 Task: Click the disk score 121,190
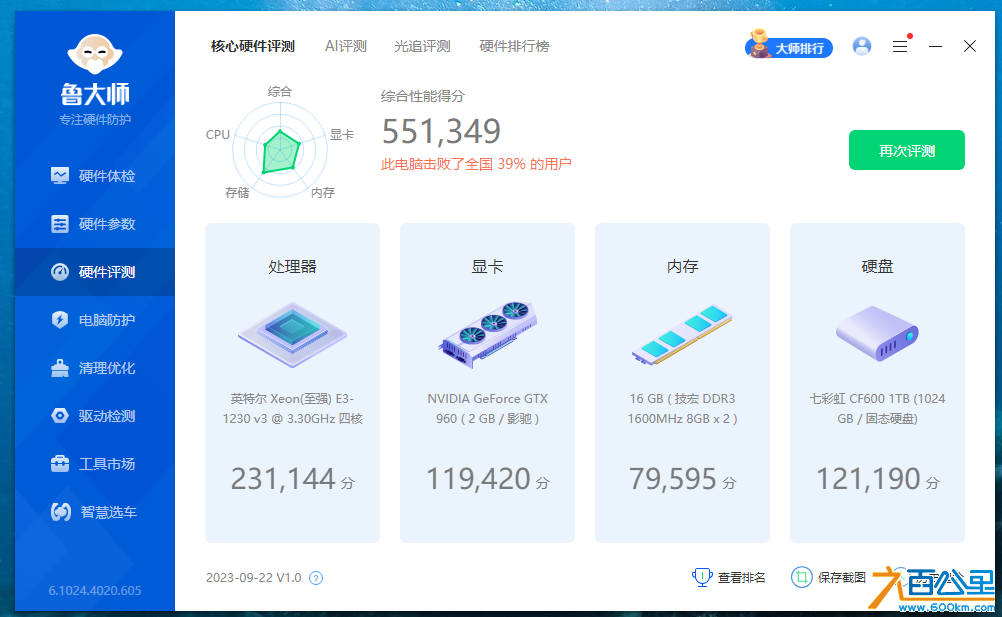coord(868,478)
